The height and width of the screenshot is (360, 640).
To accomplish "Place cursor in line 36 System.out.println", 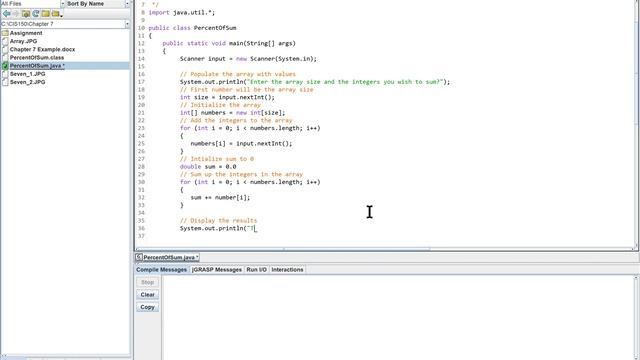I will click(213, 229).
